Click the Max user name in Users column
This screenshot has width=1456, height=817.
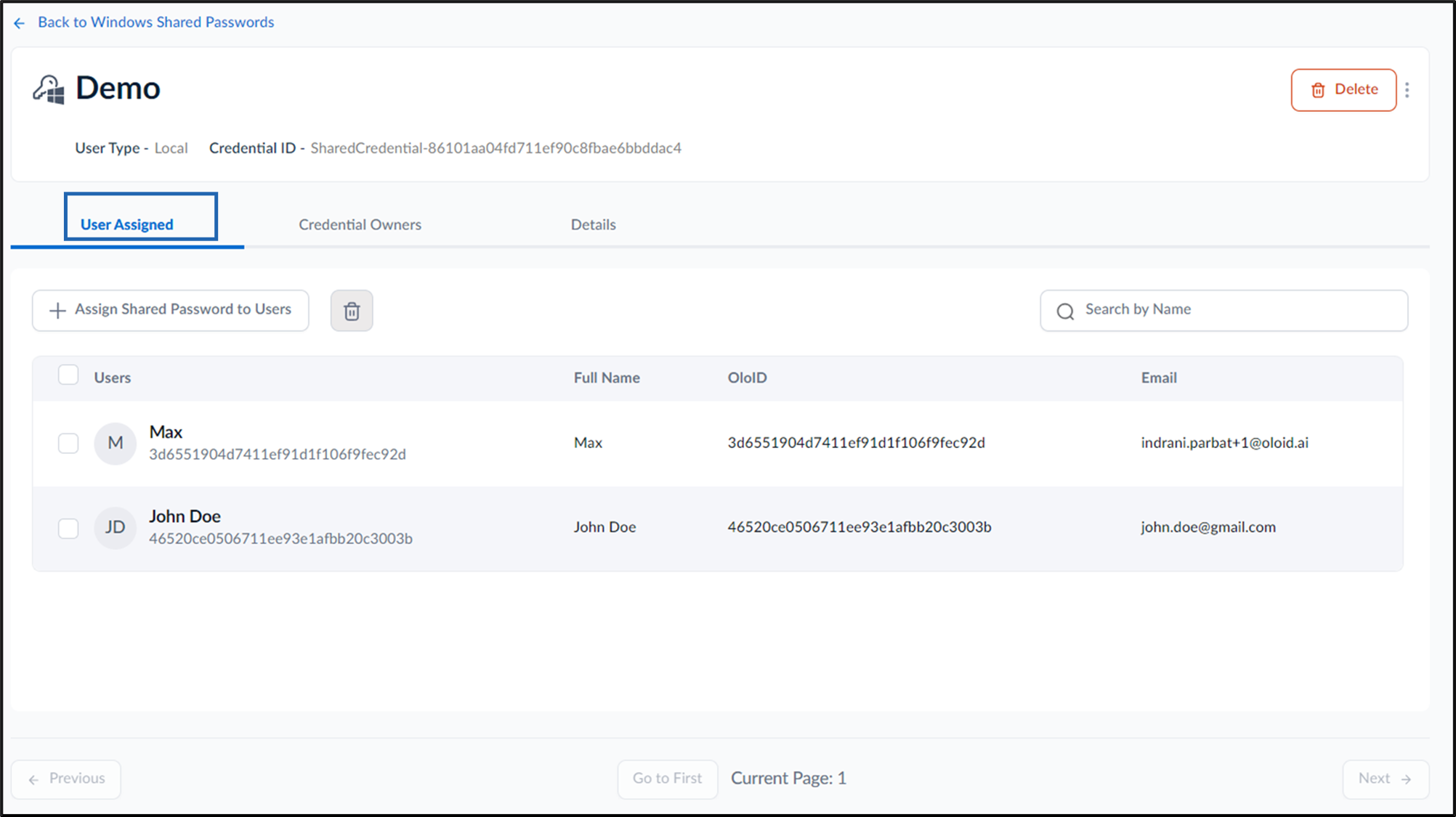166,432
